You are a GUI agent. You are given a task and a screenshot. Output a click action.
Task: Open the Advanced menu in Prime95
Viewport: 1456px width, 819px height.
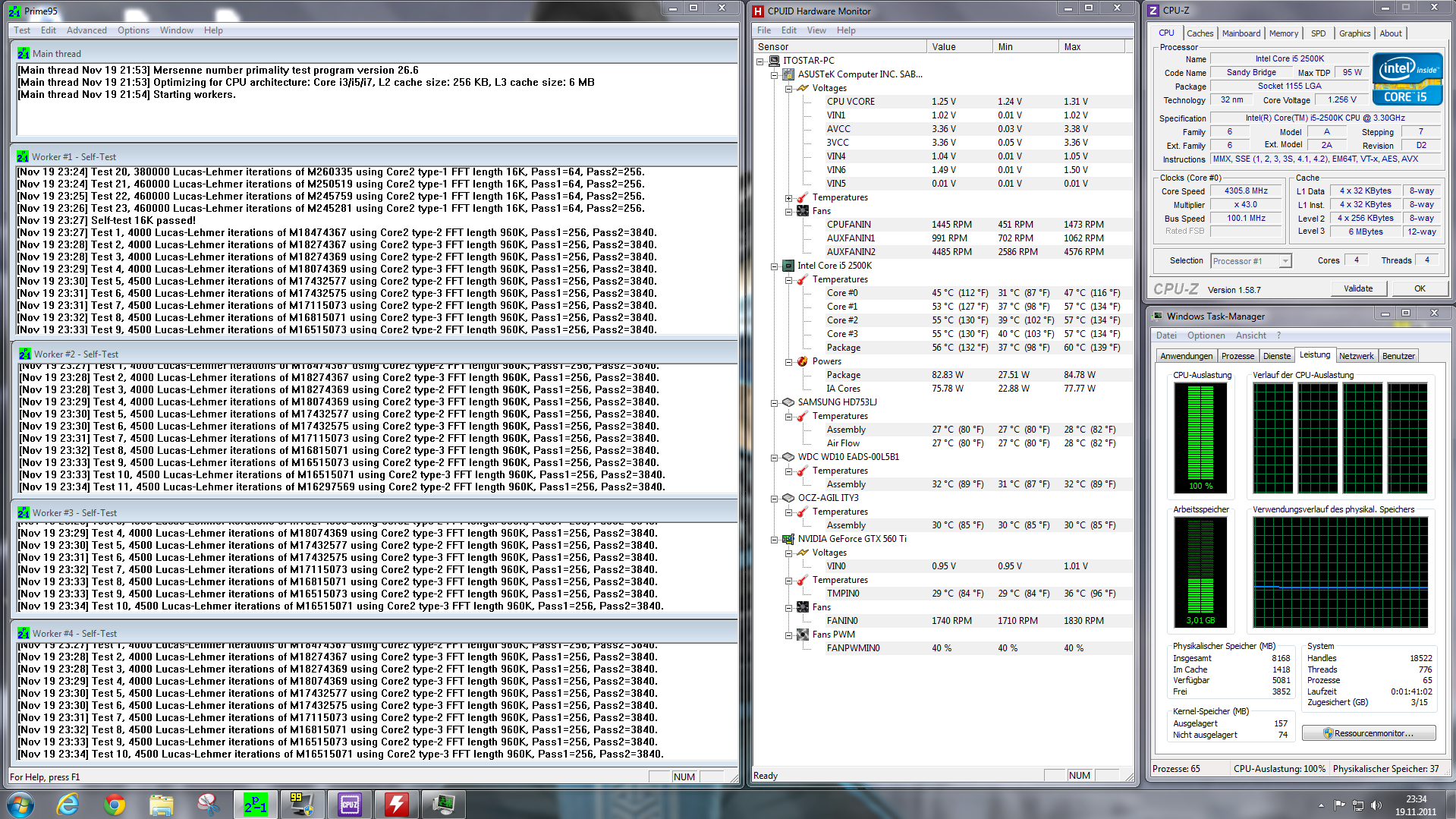coord(86,30)
